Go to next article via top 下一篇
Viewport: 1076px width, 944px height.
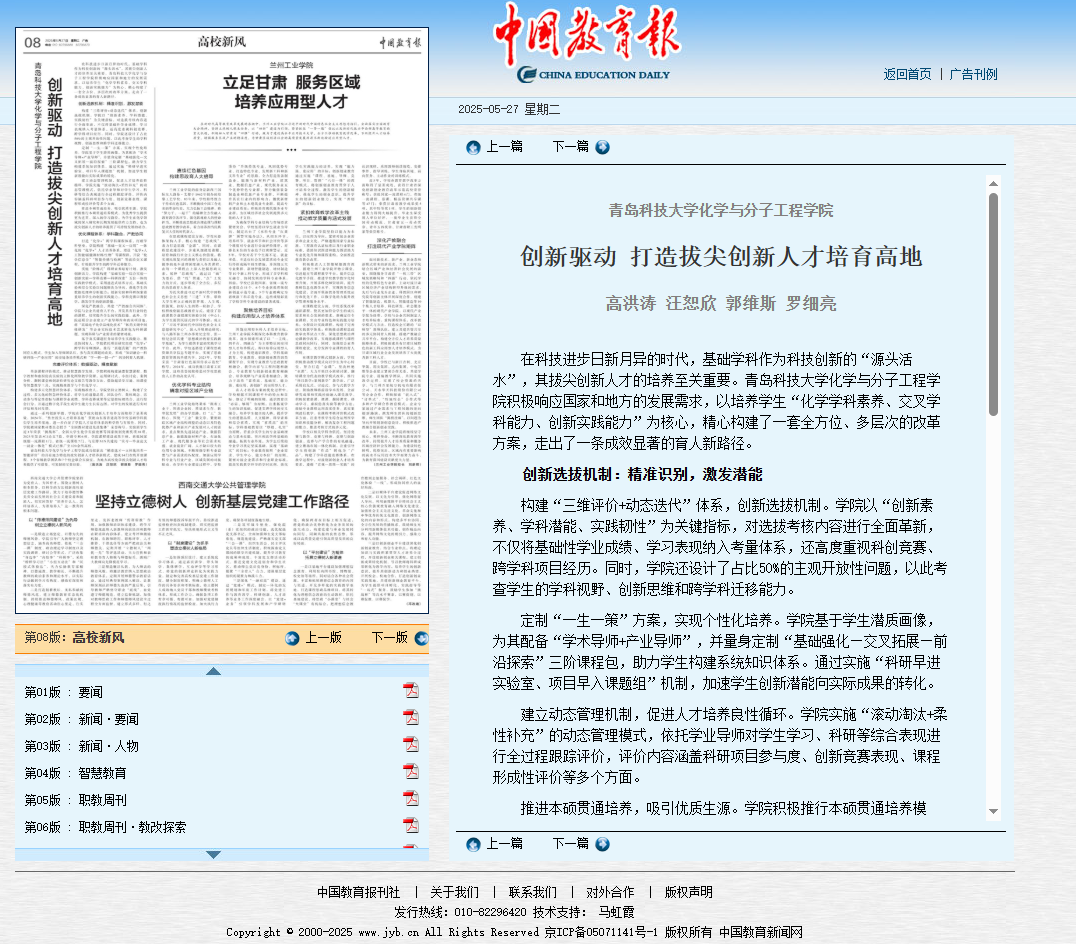coord(570,147)
